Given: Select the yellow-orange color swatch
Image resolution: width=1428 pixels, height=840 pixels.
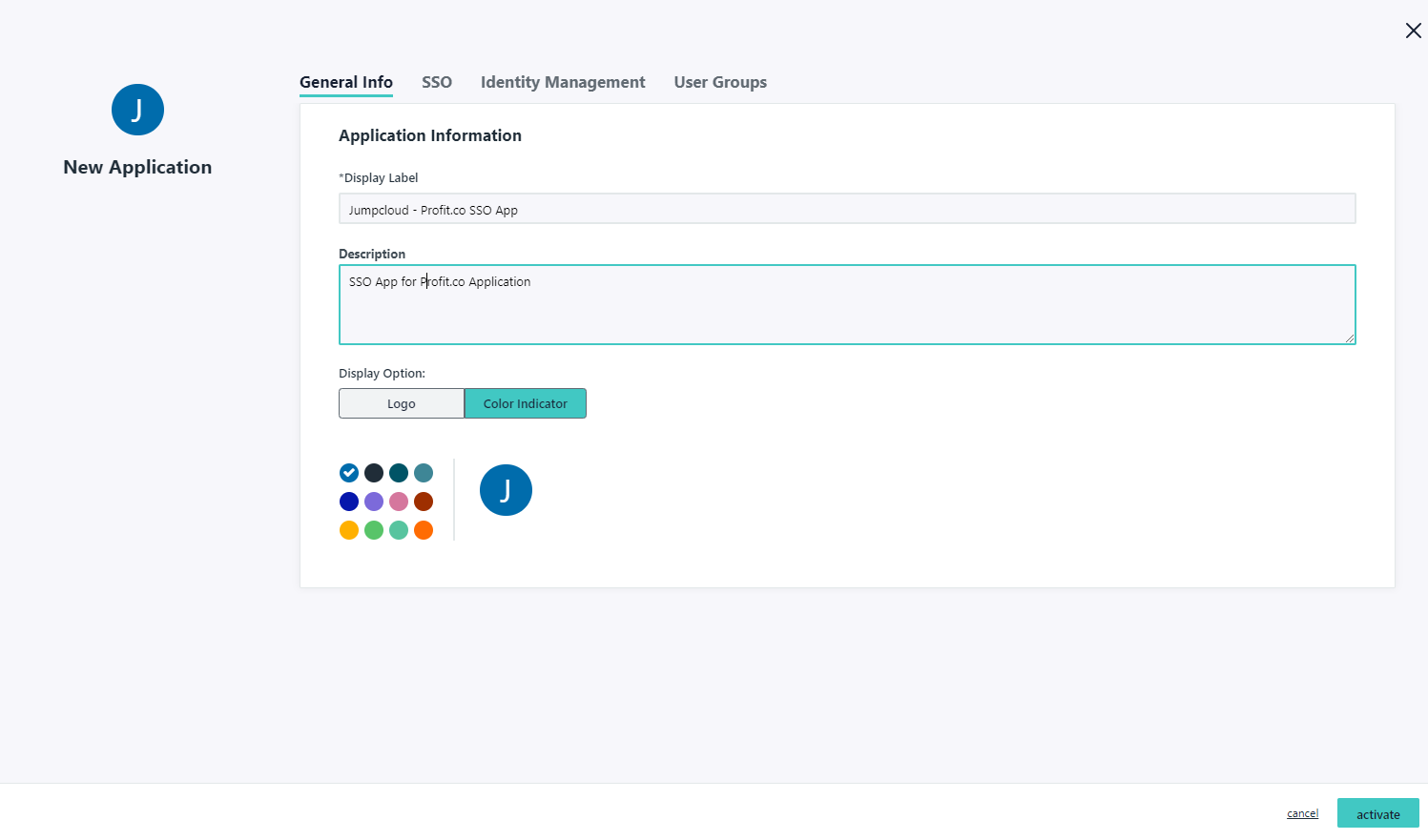Looking at the screenshot, I should pos(349,530).
